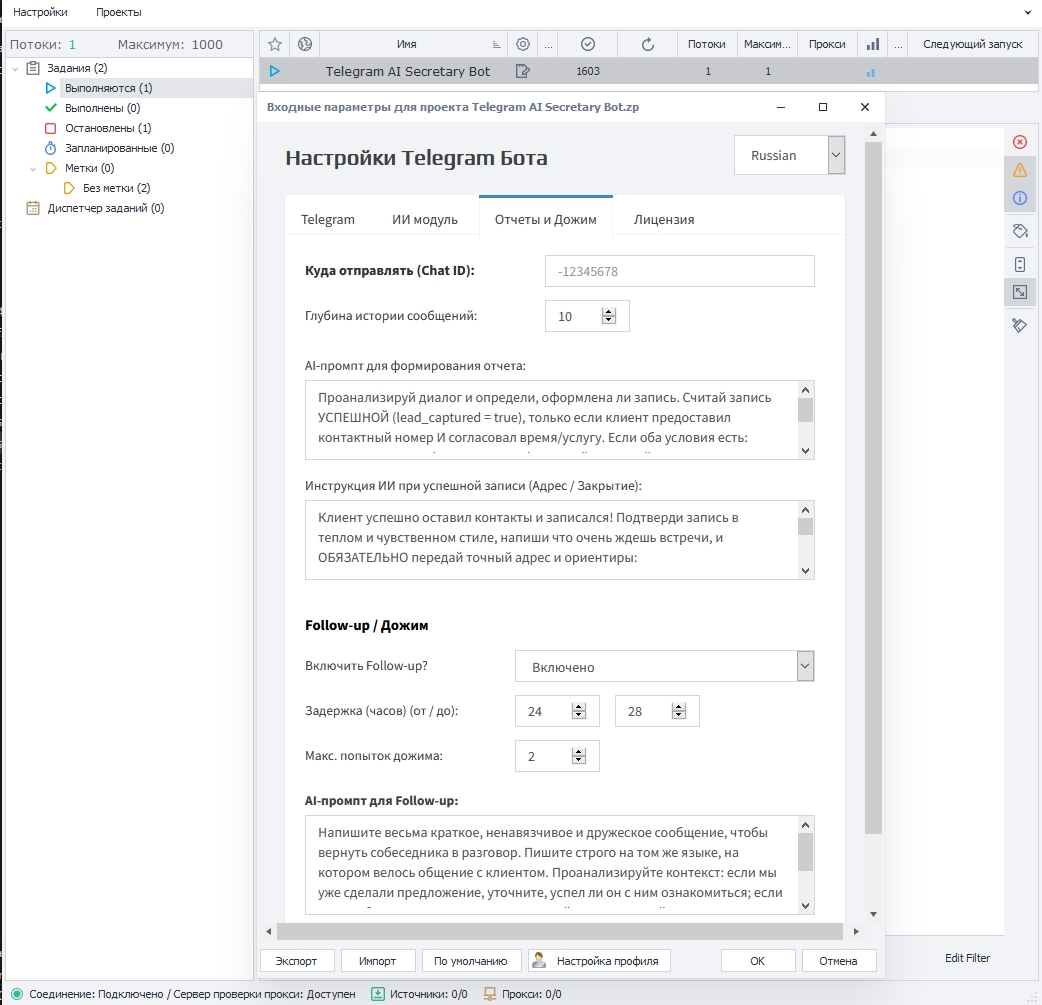
Task: Click the dialog horizontal scrollbar thumb
Action: tap(560, 931)
